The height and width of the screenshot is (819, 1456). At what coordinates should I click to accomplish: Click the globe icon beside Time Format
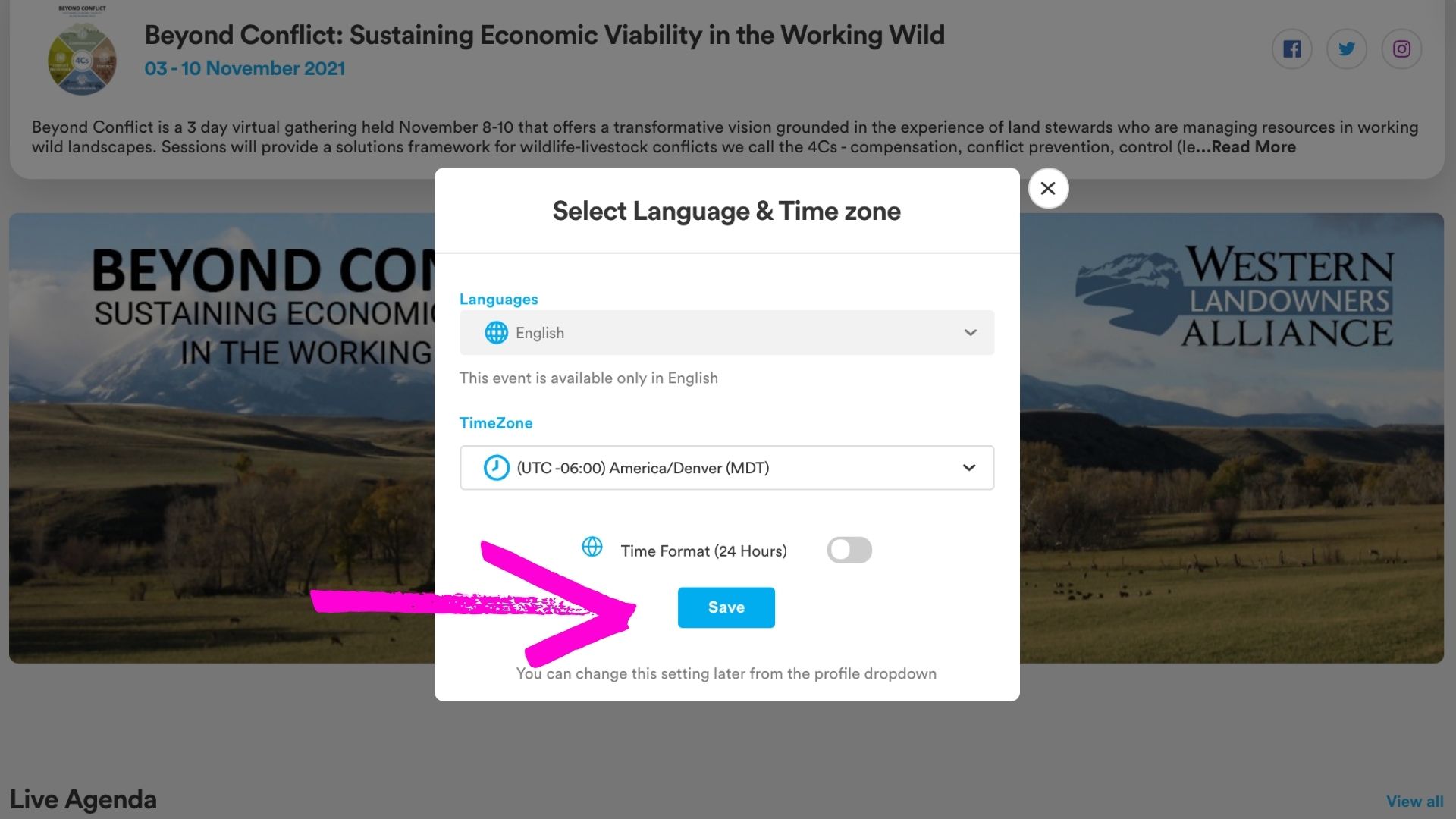591,547
